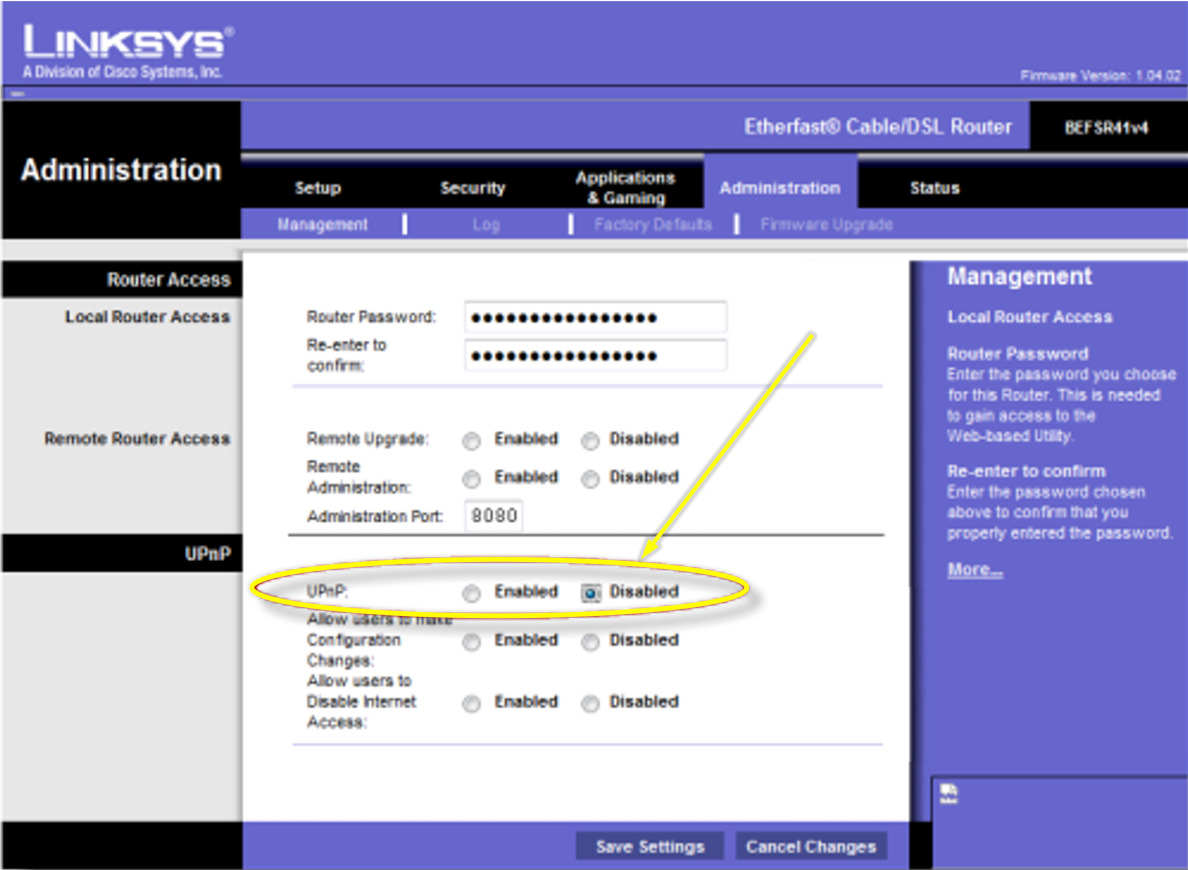This screenshot has width=1188, height=870.
Task: Click the Router Password help heading
Action: point(1018,353)
